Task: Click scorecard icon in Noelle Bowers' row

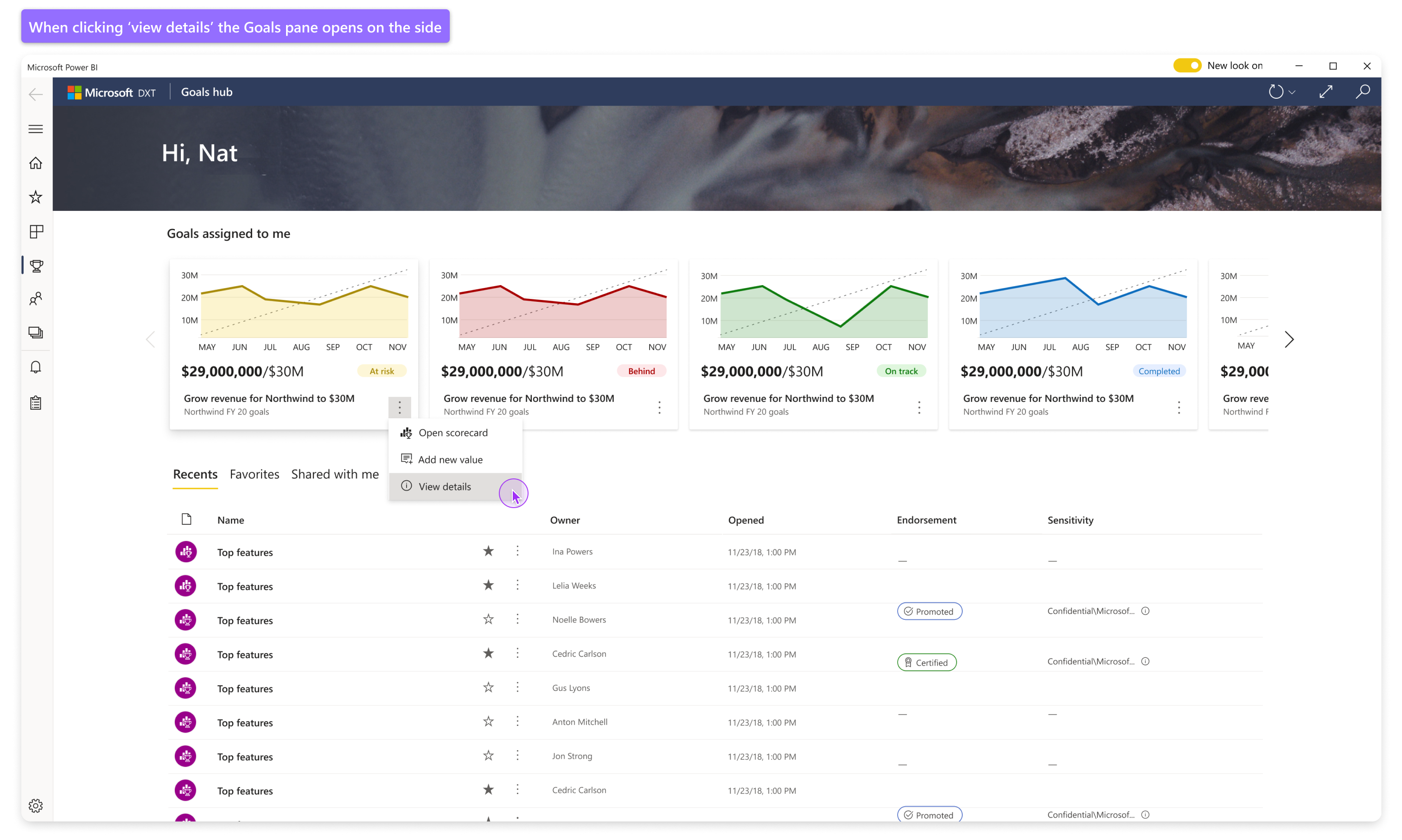Action: point(185,620)
